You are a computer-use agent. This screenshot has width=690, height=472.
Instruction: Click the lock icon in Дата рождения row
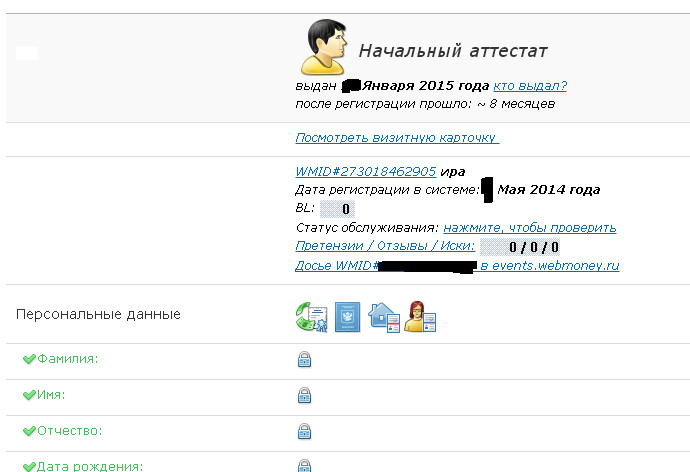point(304,465)
